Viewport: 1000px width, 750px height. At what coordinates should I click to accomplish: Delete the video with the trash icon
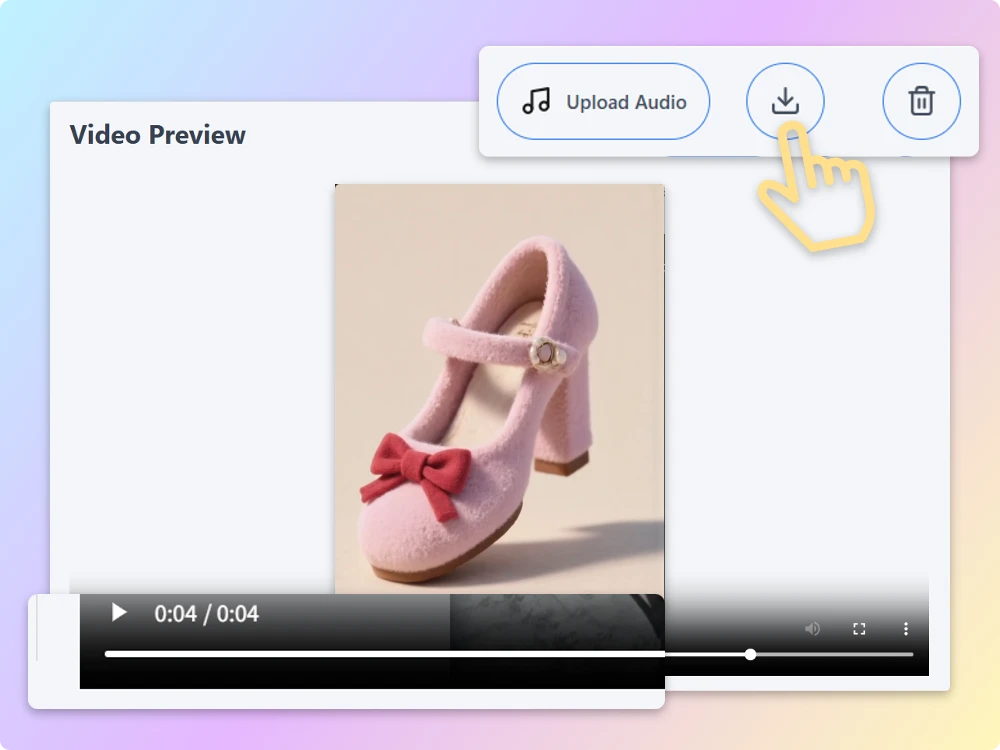(921, 101)
